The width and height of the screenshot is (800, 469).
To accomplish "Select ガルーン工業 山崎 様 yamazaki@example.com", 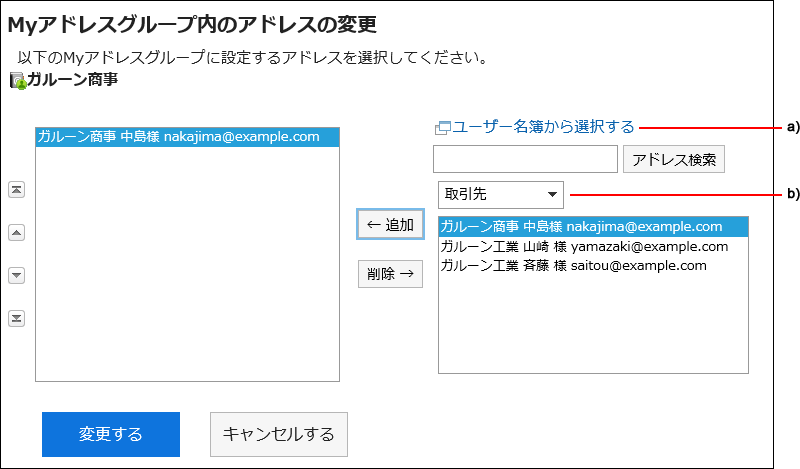I will pos(584,246).
